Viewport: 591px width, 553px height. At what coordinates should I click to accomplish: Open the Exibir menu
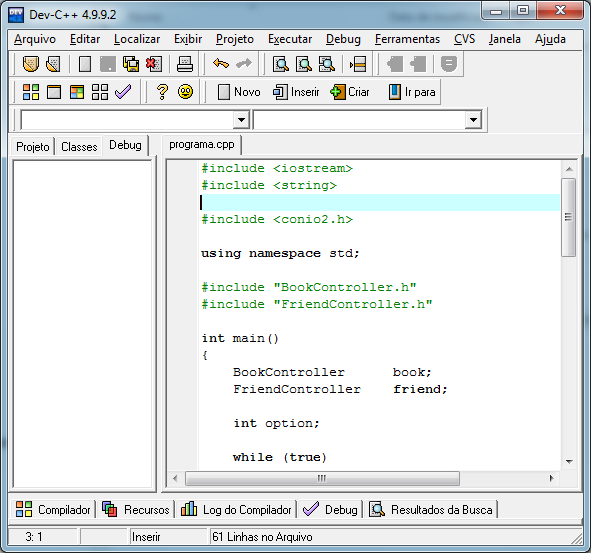pos(188,39)
